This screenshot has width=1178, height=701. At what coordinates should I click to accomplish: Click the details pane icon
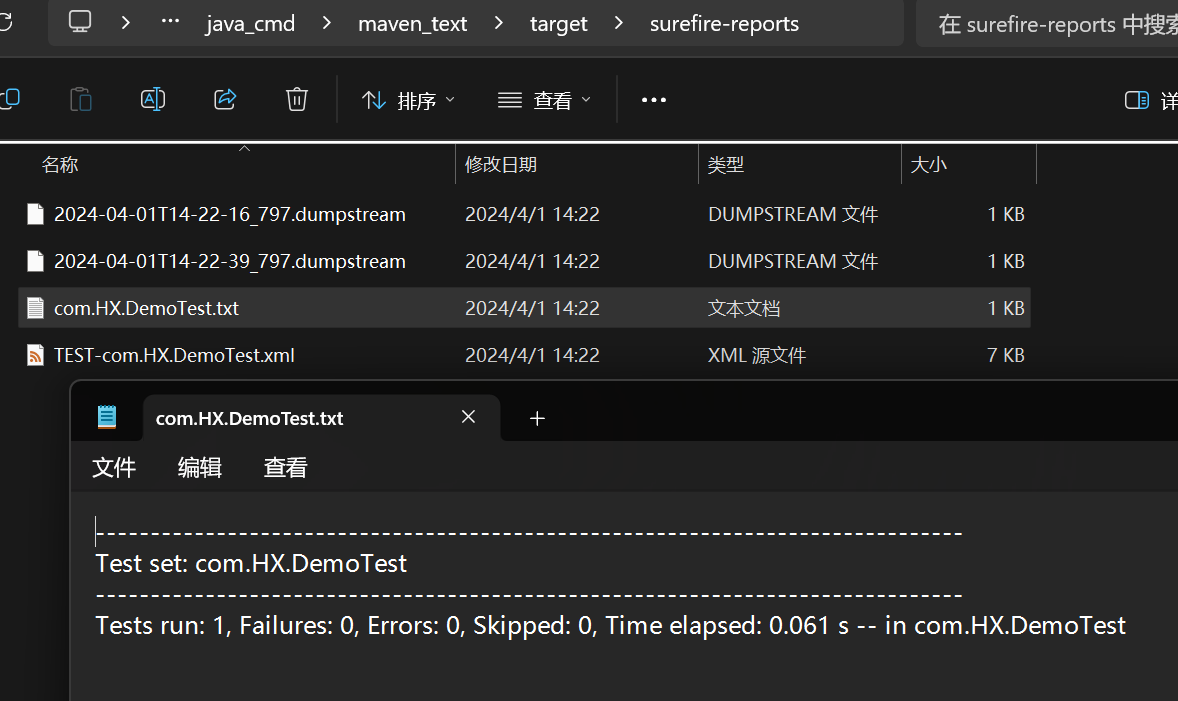[x=1137, y=100]
